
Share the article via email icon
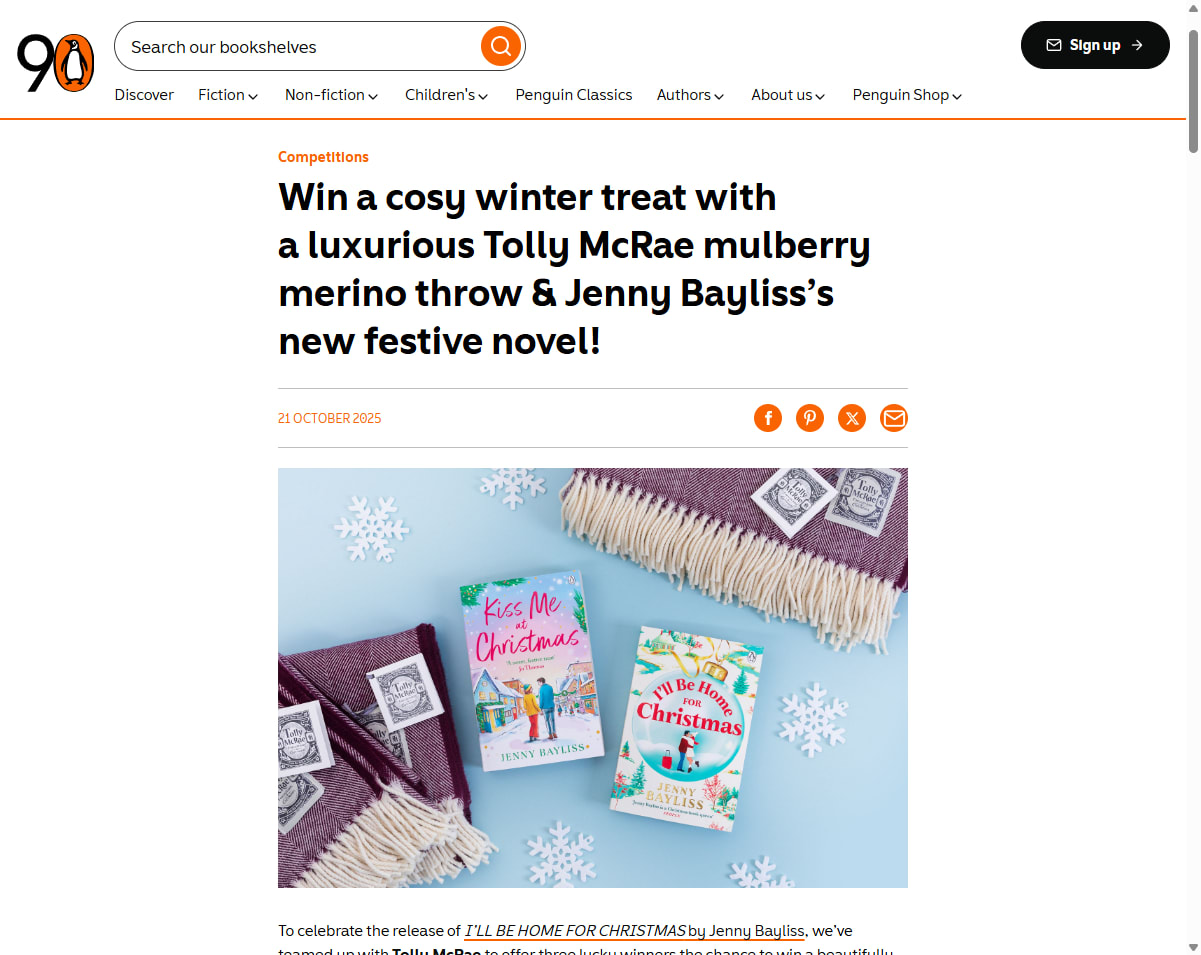894,418
